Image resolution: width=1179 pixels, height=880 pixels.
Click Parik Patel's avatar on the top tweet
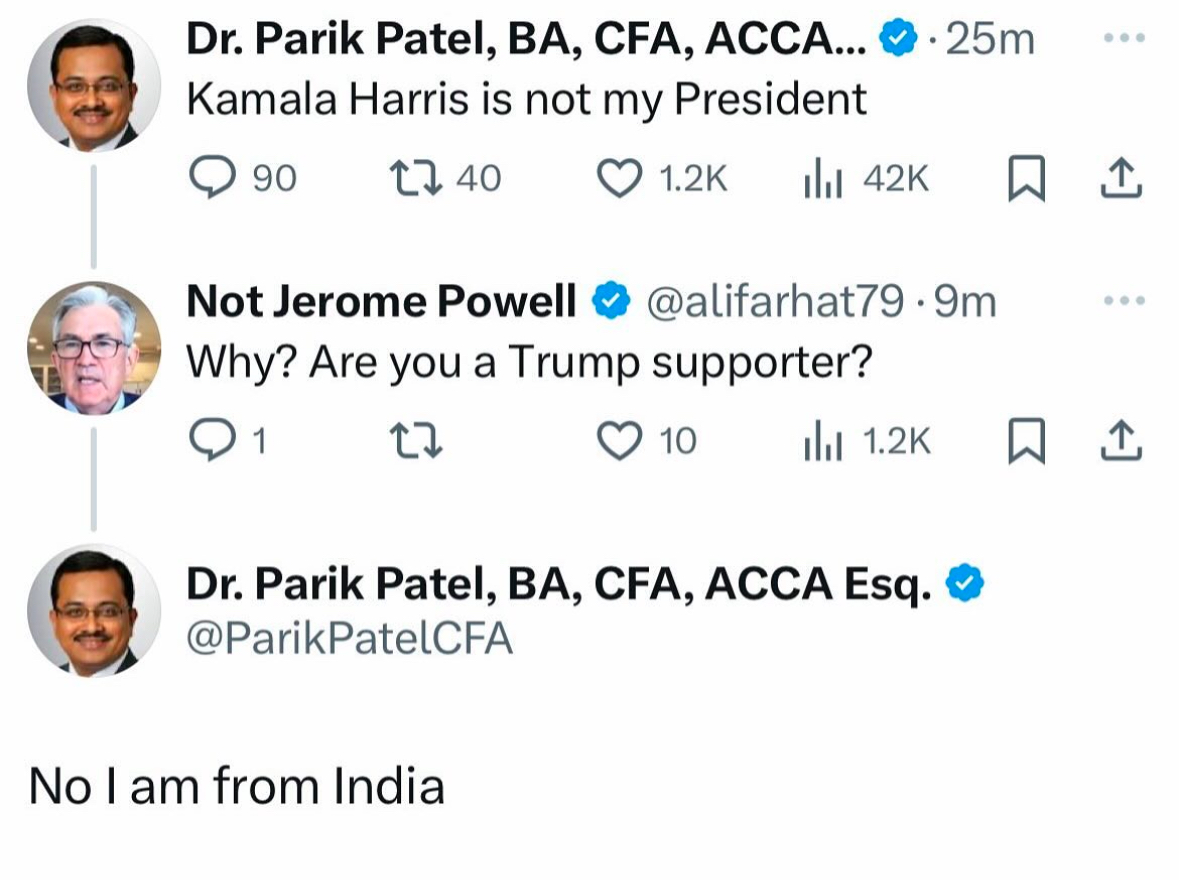[x=94, y=86]
